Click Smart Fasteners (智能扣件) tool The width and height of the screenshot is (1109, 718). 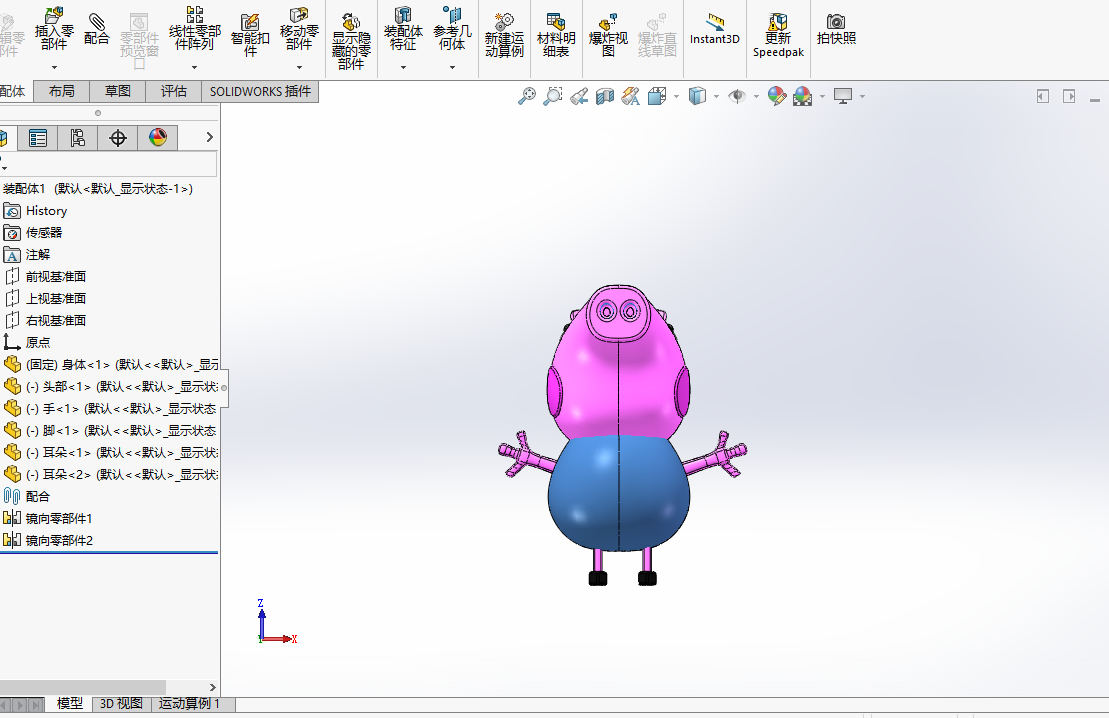tap(250, 35)
